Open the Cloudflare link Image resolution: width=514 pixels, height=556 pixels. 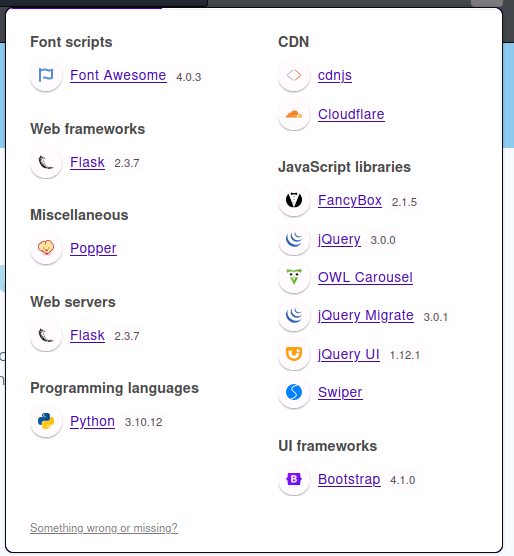point(351,114)
